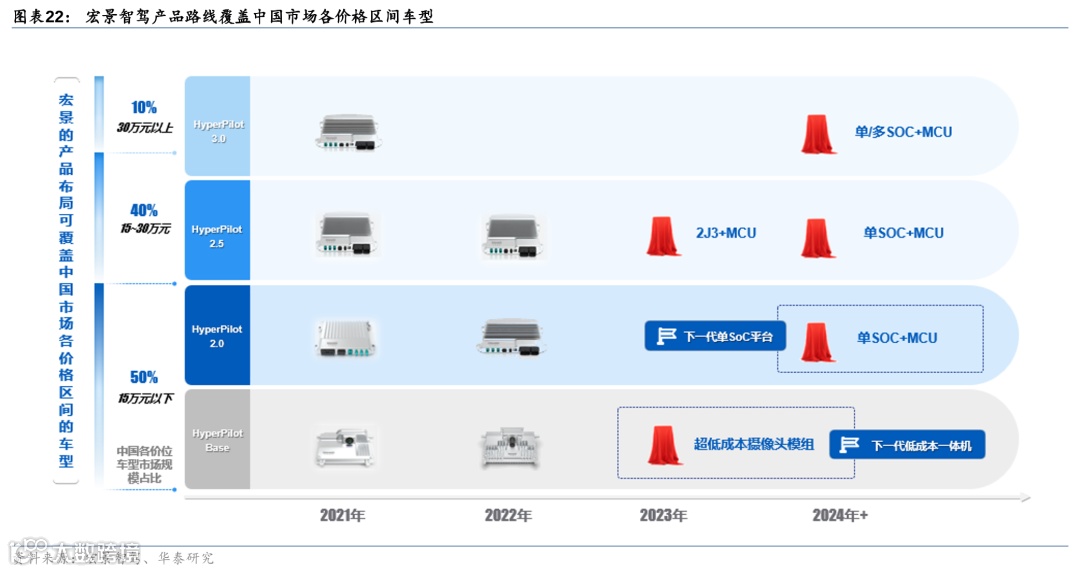Select the HyperPilot 2.0 row label
1080x572 pixels.
point(217,336)
